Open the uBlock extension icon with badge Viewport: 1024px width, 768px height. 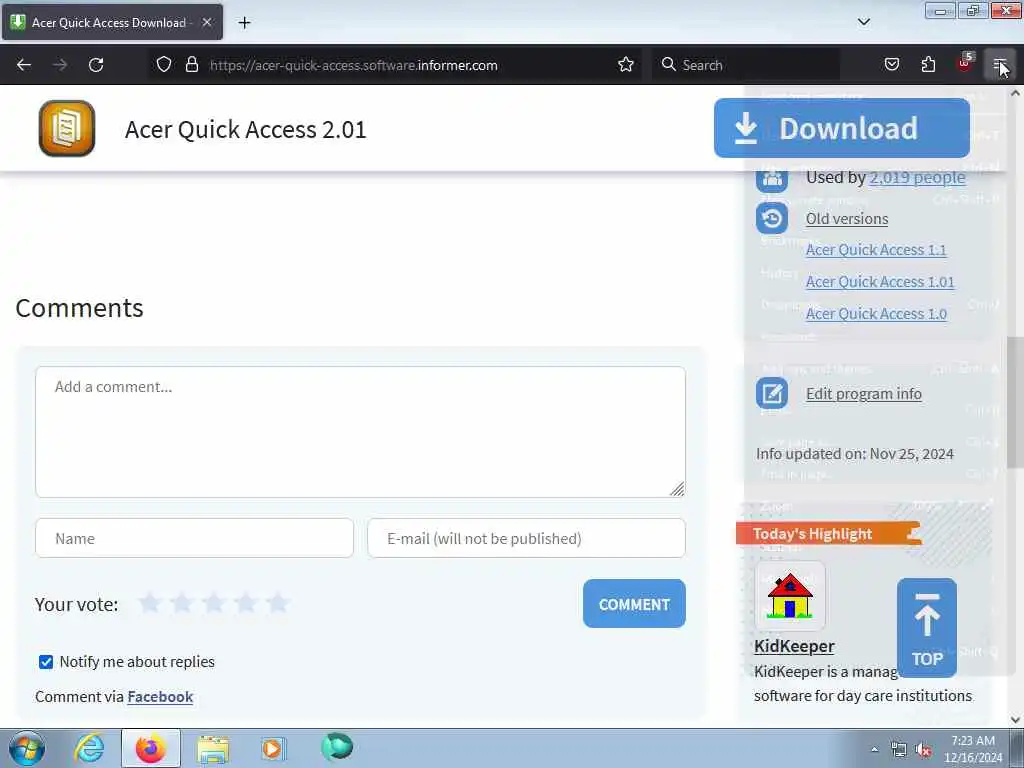coord(965,63)
